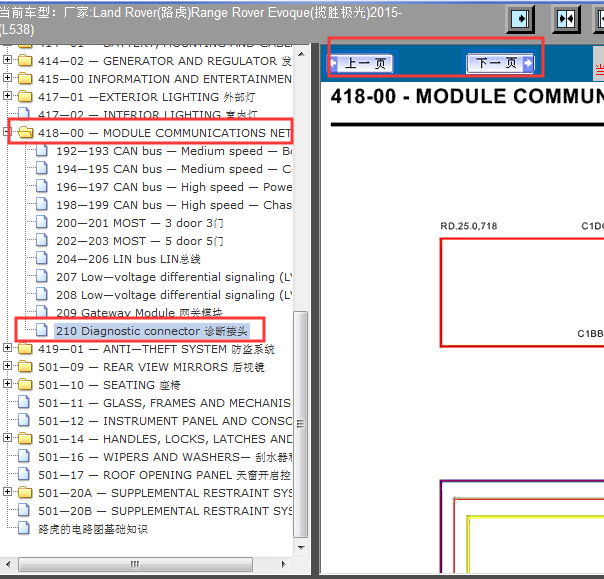This screenshot has width=604, height=579.
Task: Open 208 Low-voltage differential signaling page
Action: (x=174, y=295)
